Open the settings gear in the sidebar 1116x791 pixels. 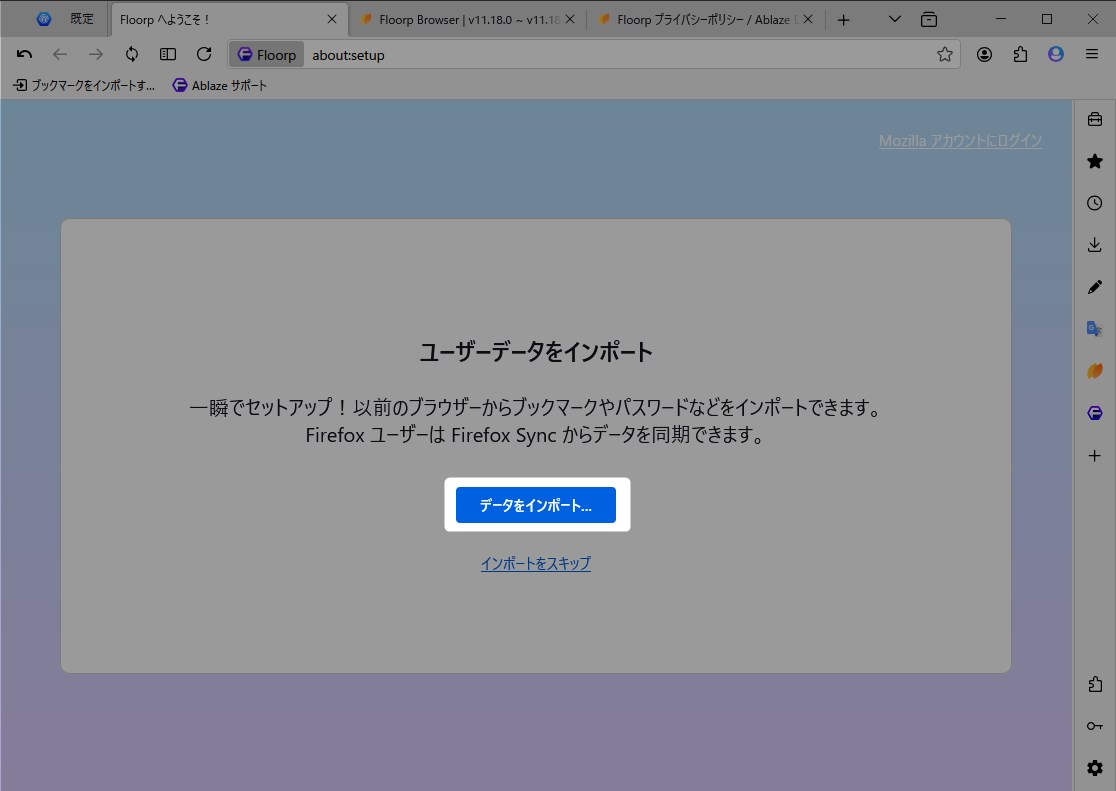pos(1094,767)
